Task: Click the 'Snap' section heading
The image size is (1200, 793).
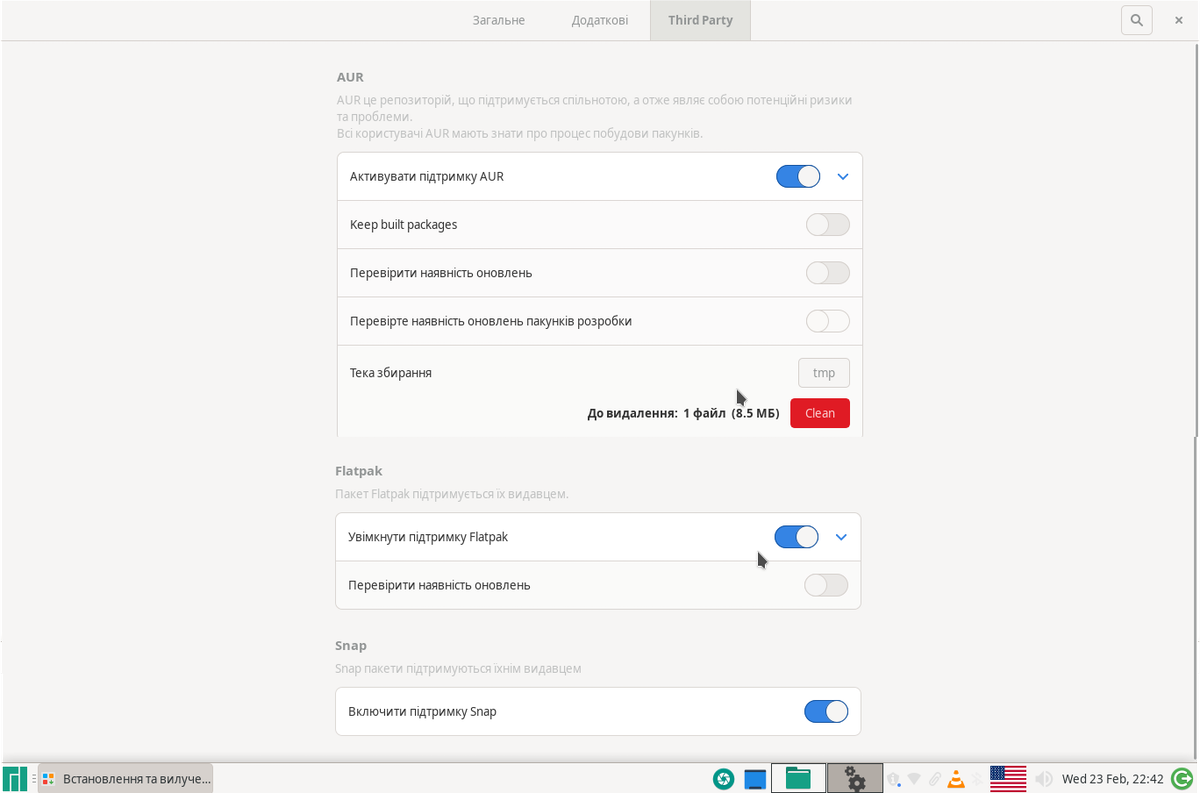Action: coord(351,646)
